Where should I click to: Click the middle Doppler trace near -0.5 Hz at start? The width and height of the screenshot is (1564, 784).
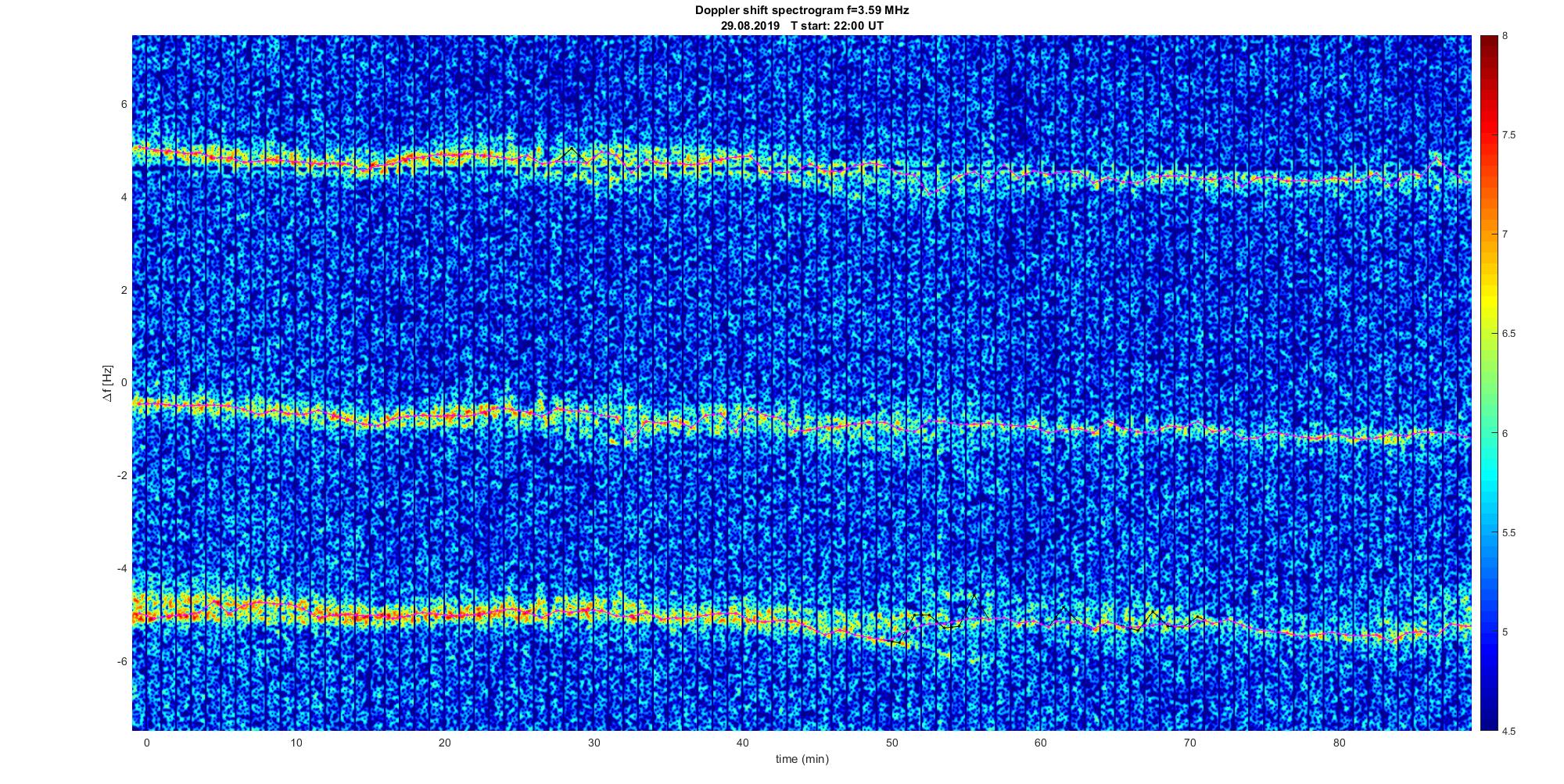click(149, 403)
